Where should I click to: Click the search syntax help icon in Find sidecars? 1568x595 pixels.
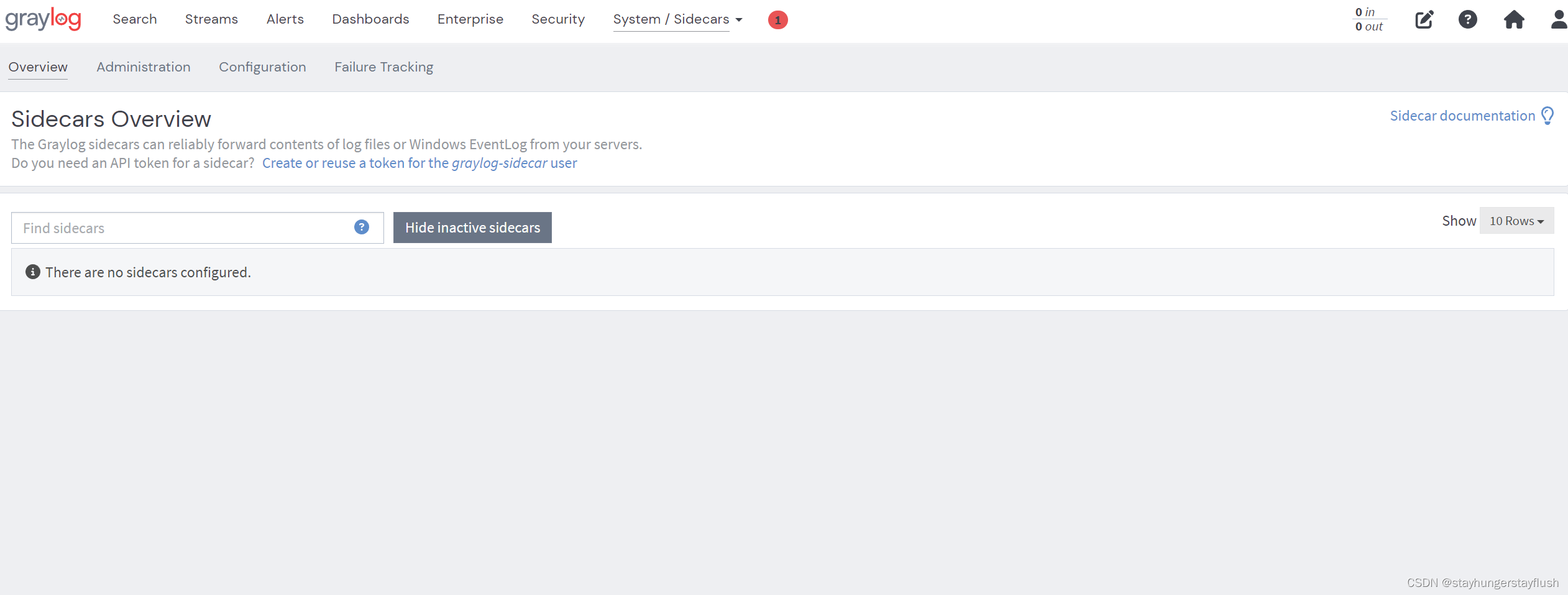362,227
